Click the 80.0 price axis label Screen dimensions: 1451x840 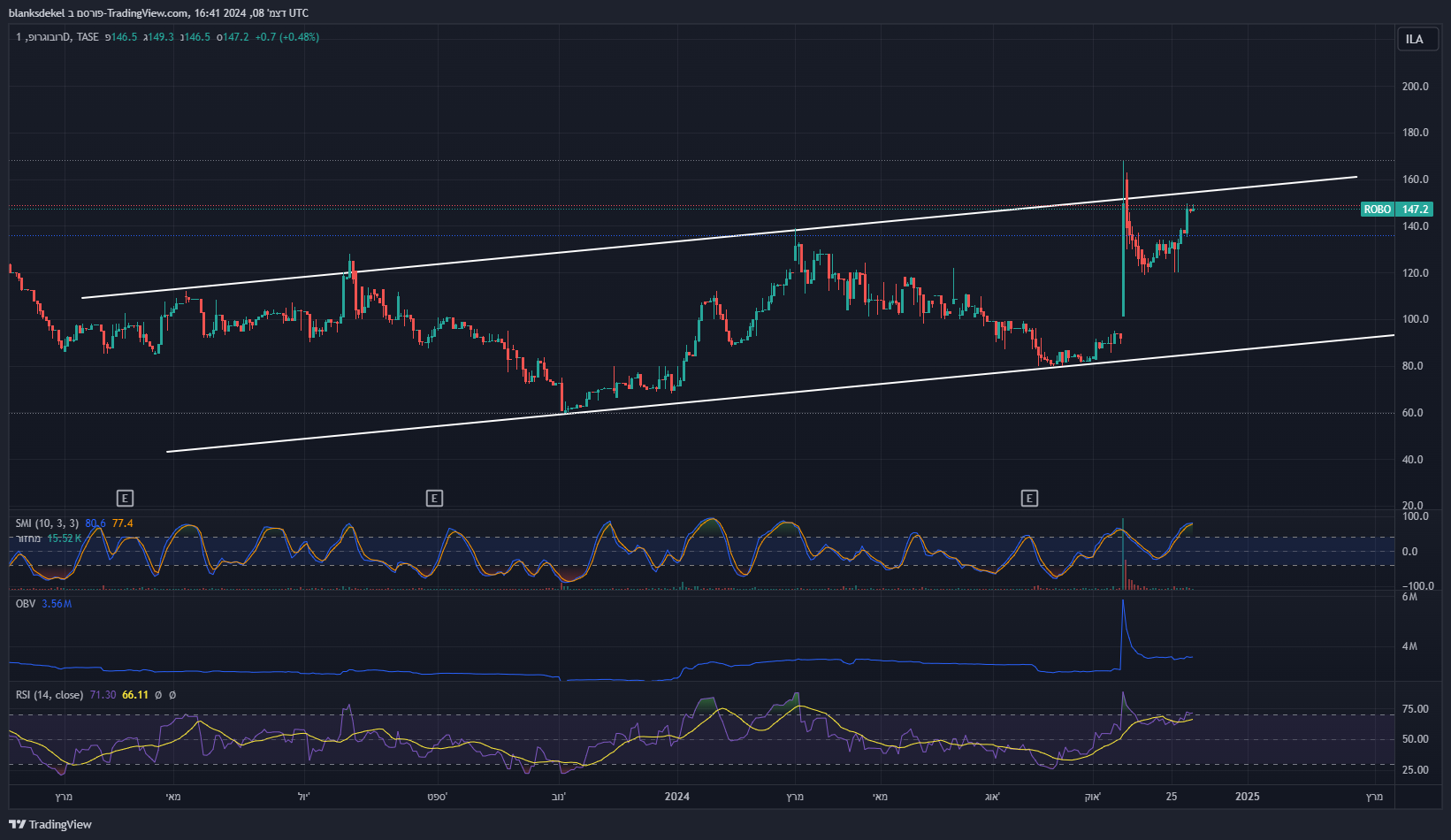1413,366
